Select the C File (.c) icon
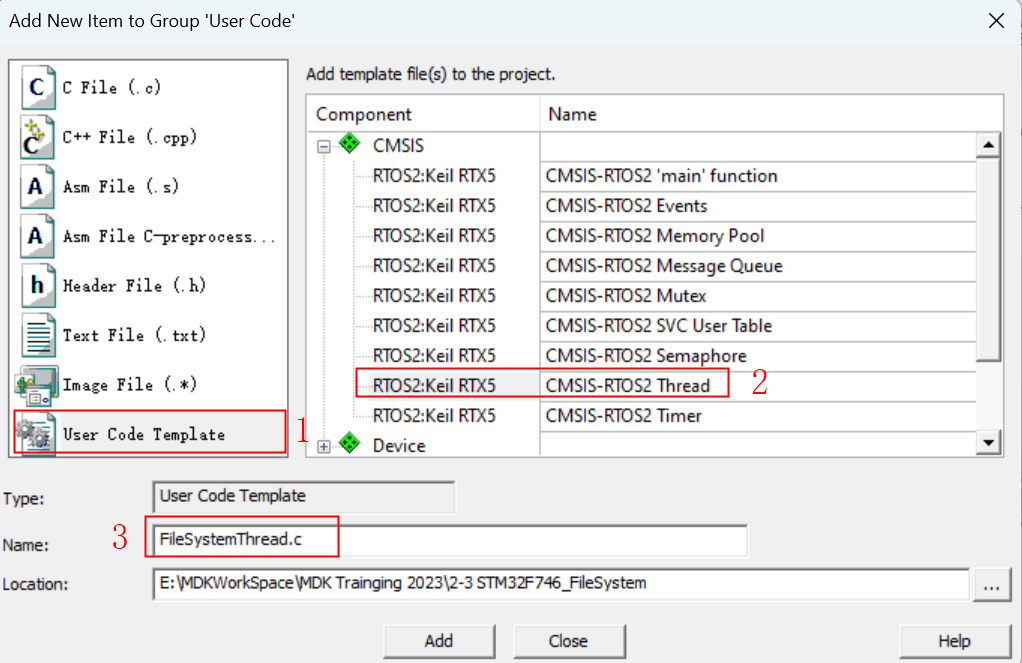Screen dimensions: 1022x663 coord(37,88)
